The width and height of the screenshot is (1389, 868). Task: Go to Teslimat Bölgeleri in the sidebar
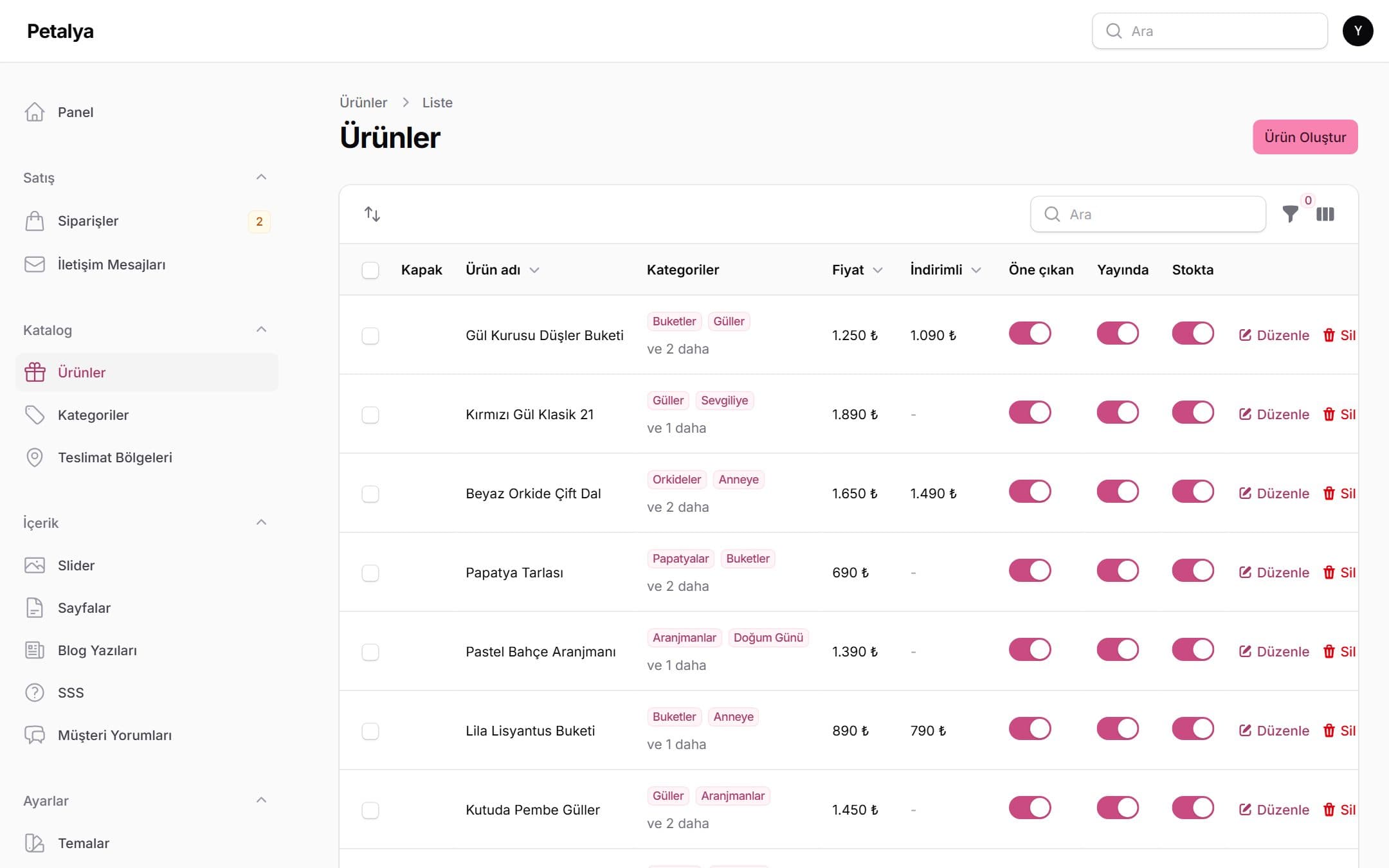(x=147, y=457)
